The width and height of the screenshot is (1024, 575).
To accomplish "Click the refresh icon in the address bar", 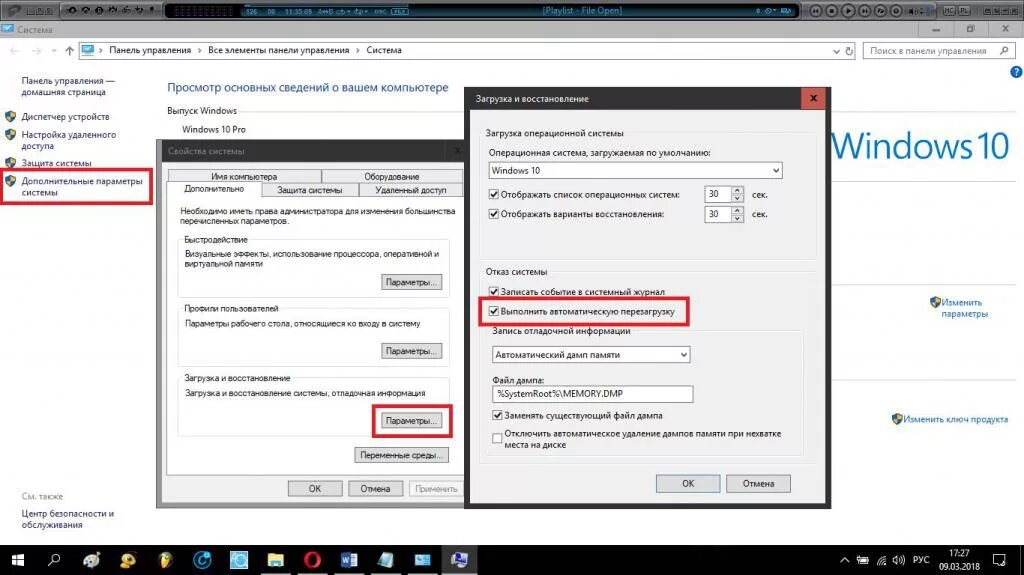I will tap(849, 50).
